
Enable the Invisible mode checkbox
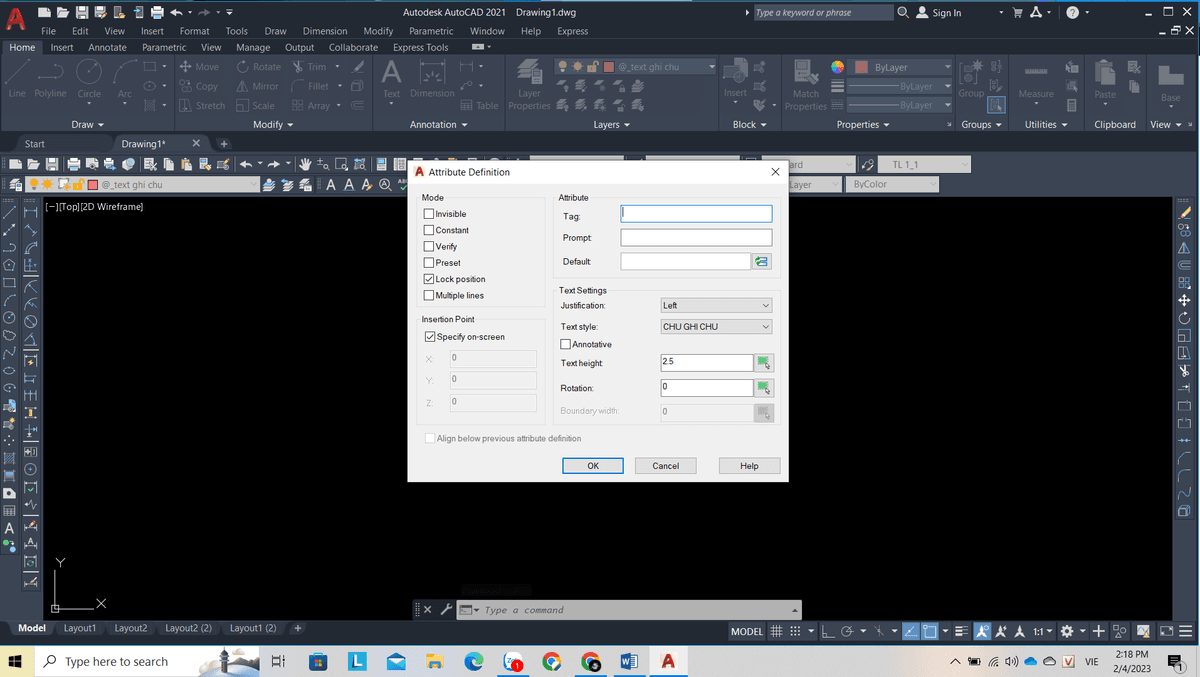[429, 214]
